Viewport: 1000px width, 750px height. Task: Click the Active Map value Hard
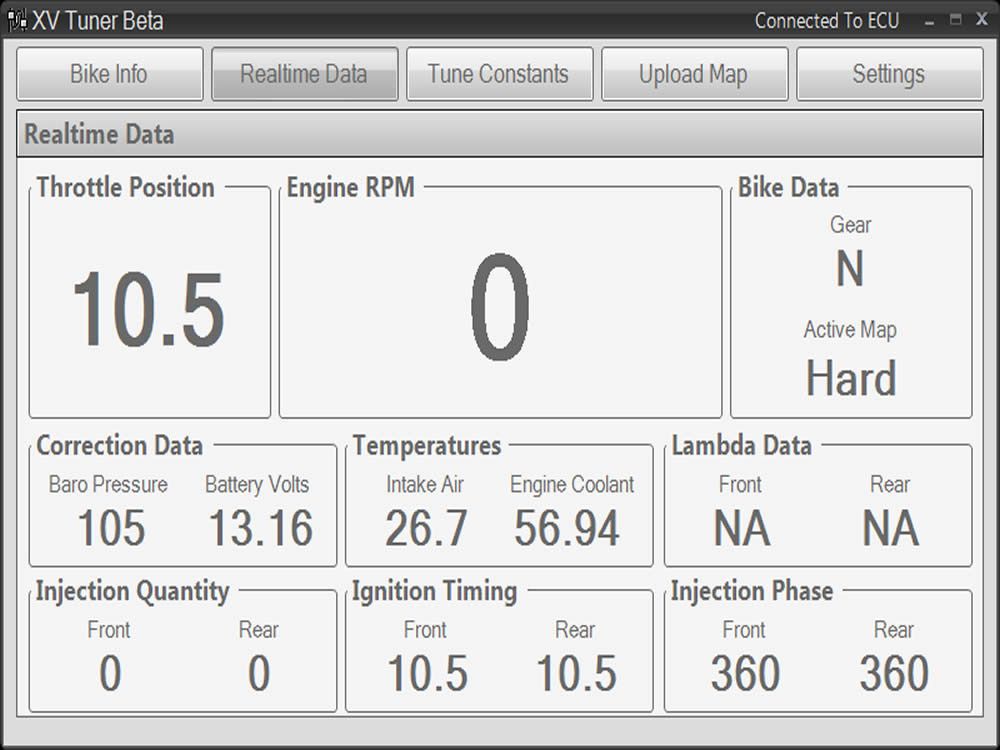(x=851, y=378)
